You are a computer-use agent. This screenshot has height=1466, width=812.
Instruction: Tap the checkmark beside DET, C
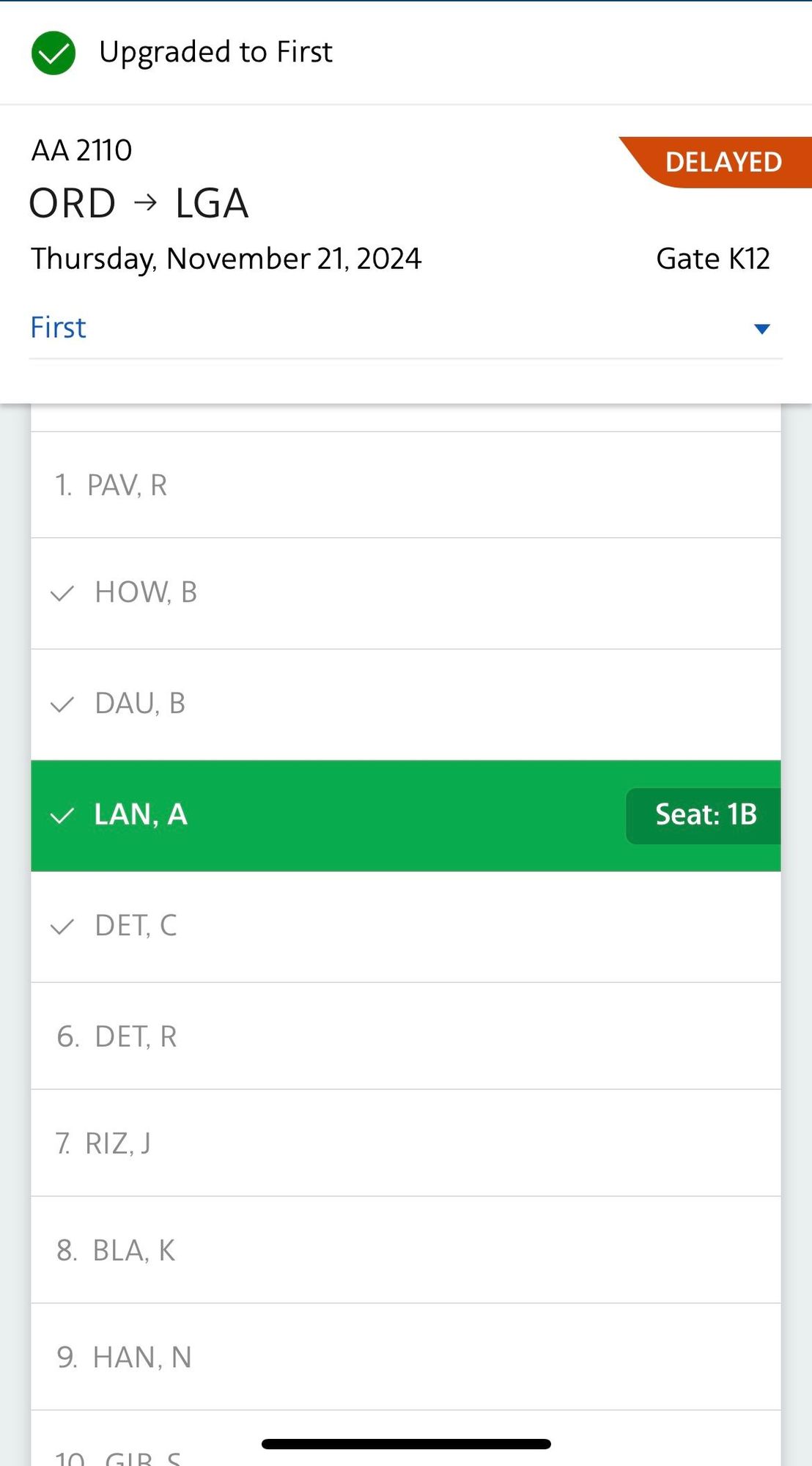(x=62, y=927)
